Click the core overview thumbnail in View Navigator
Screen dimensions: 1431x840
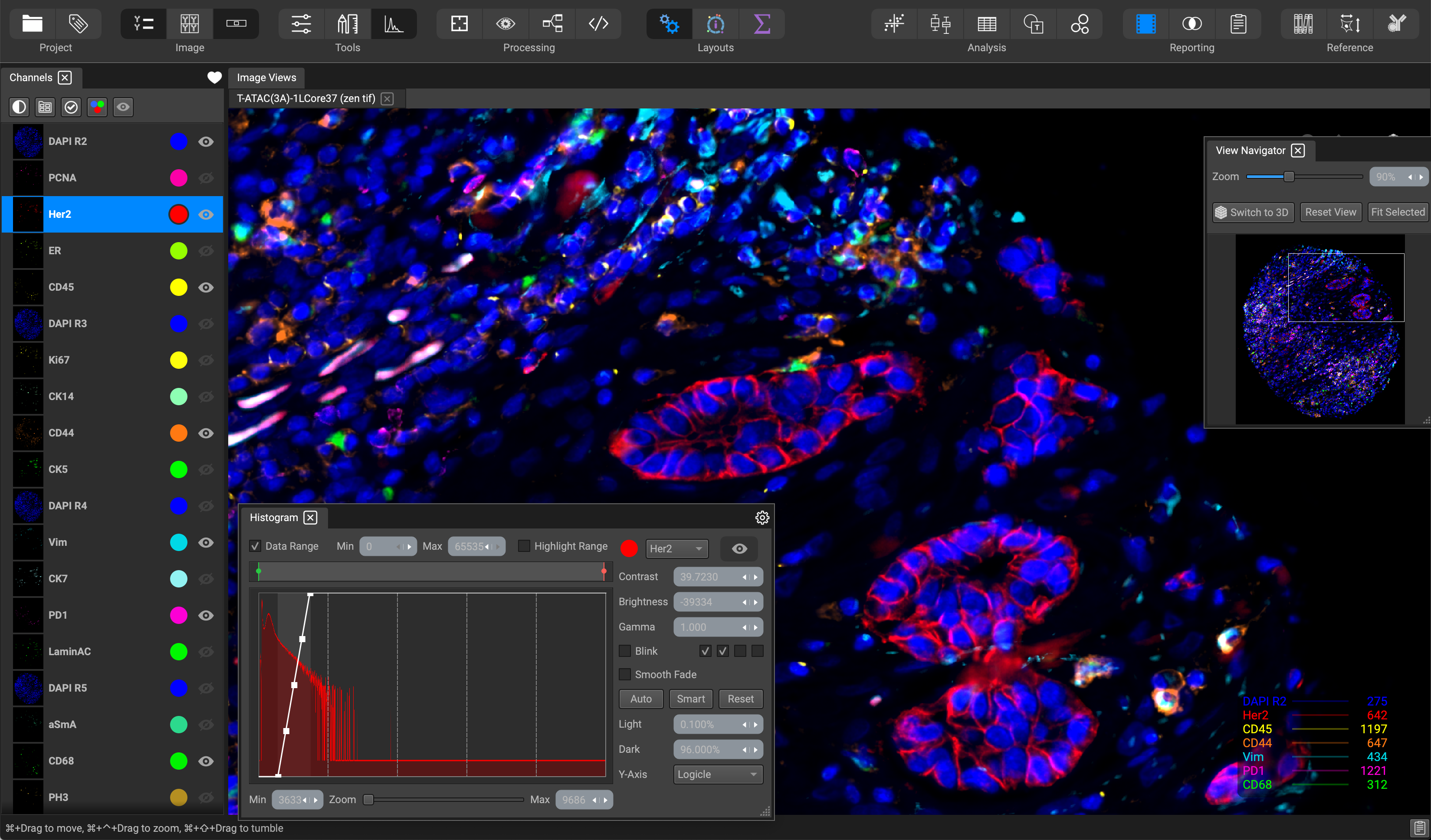[x=1319, y=330]
